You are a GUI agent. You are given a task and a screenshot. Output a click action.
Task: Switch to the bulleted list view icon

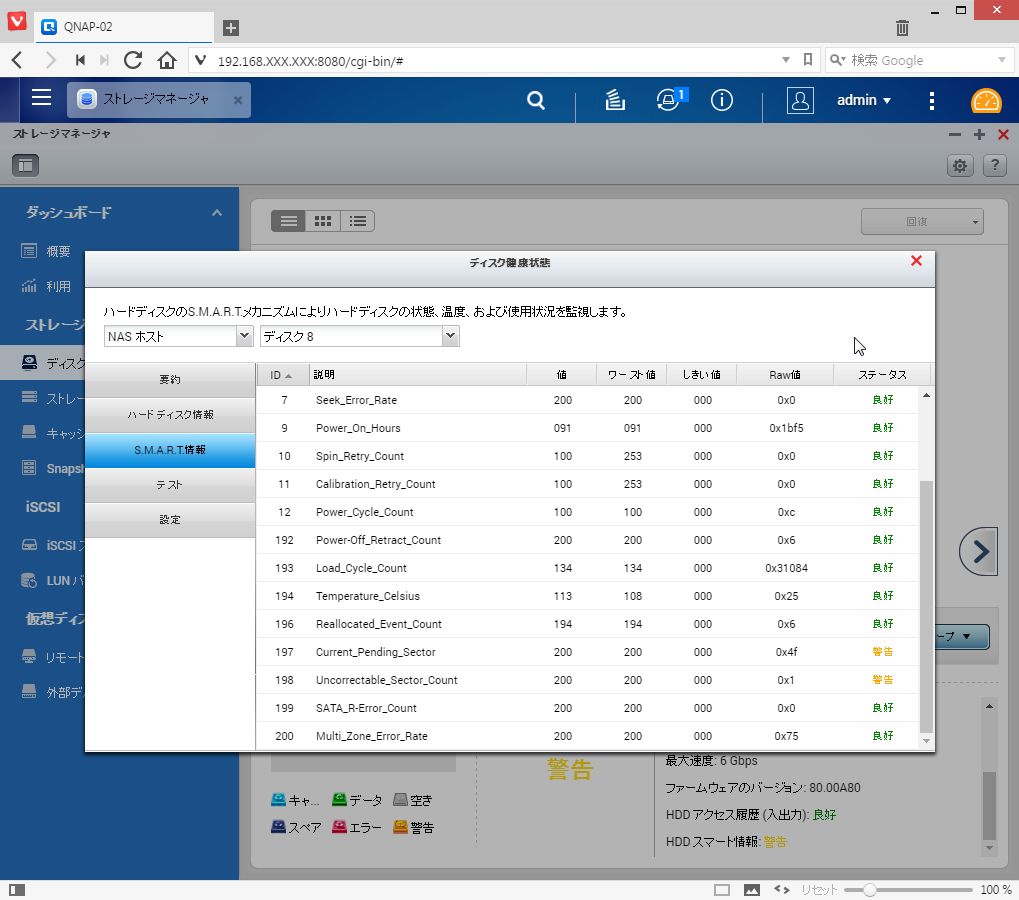(357, 221)
